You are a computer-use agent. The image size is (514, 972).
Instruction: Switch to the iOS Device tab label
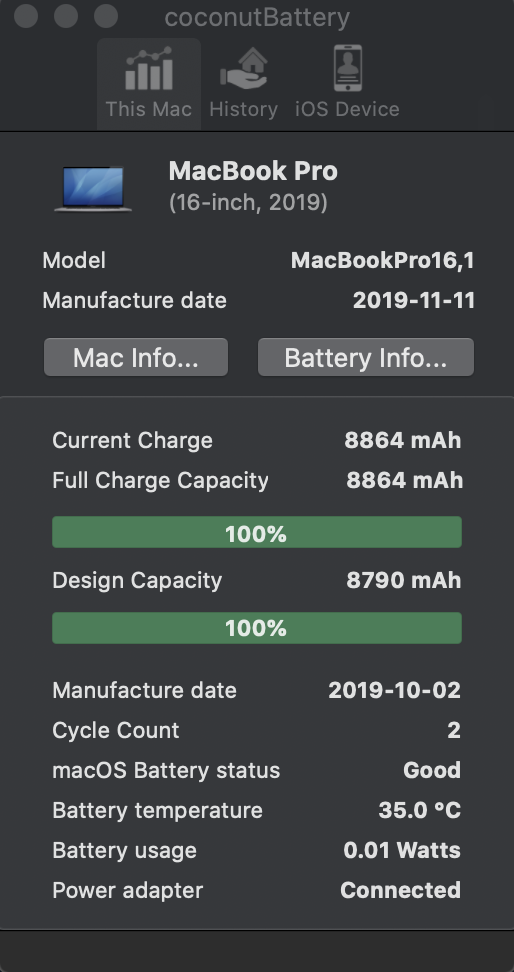pos(347,109)
